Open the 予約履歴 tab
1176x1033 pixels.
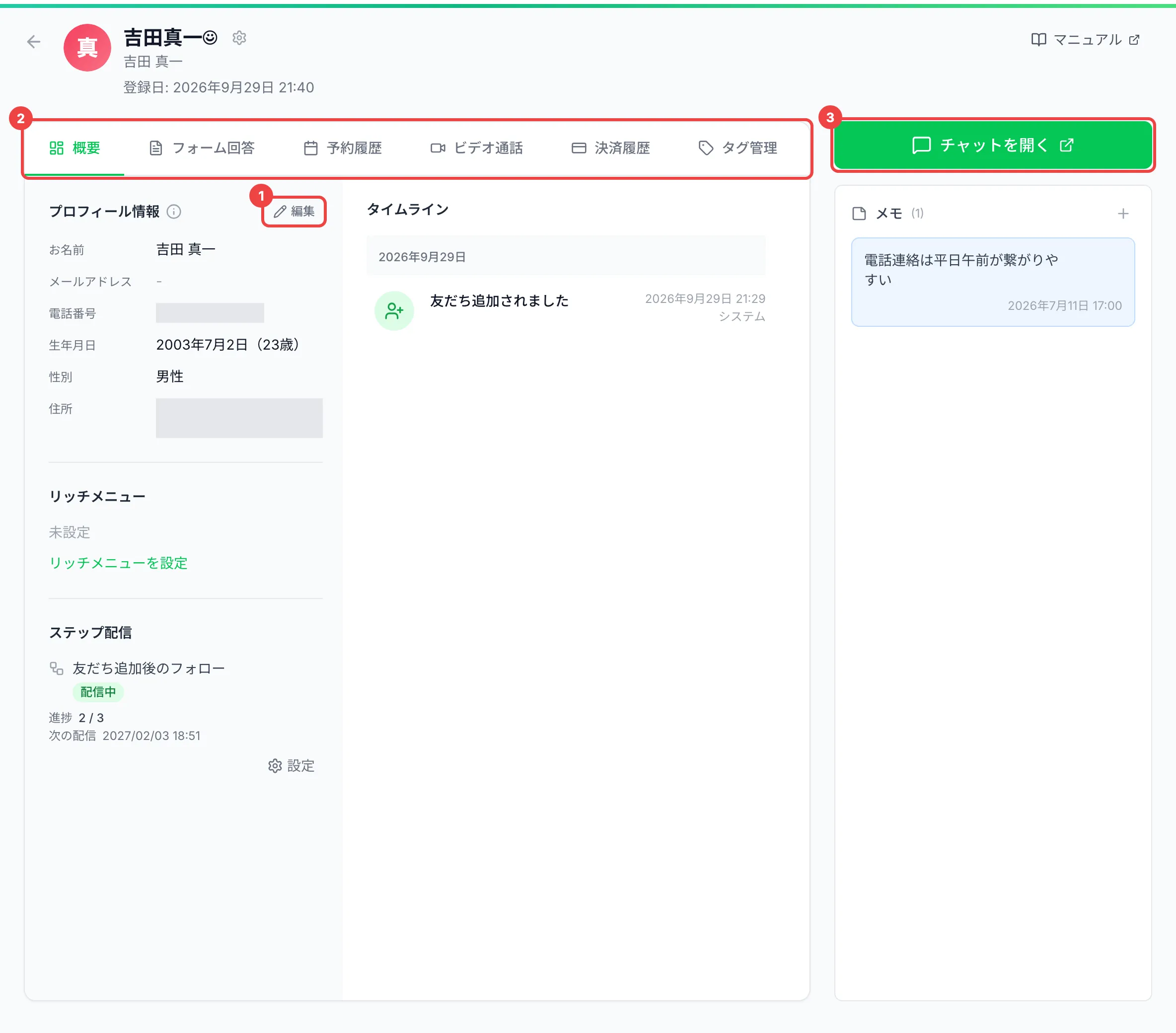coord(343,148)
